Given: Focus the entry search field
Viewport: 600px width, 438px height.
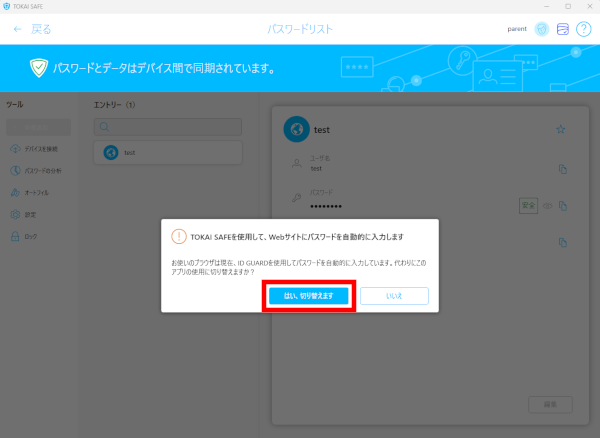Looking at the screenshot, I should point(168,127).
